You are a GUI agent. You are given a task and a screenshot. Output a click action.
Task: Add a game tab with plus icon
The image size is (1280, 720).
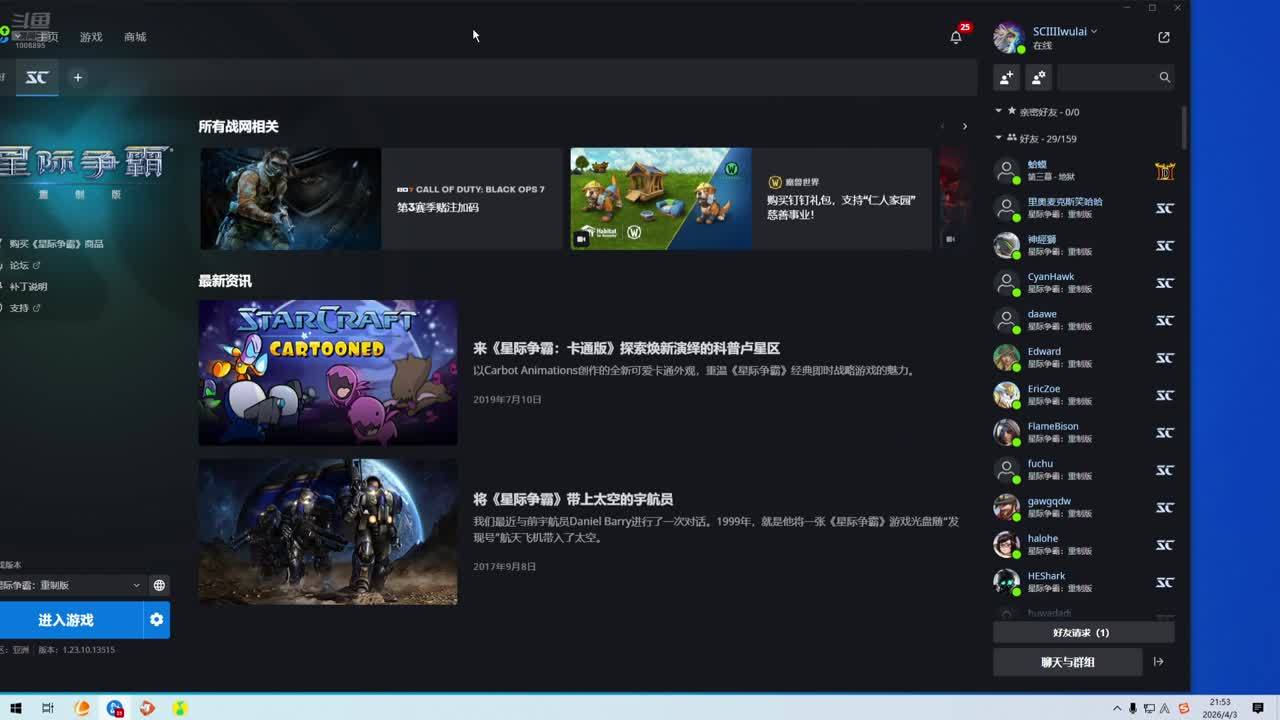[x=78, y=77]
